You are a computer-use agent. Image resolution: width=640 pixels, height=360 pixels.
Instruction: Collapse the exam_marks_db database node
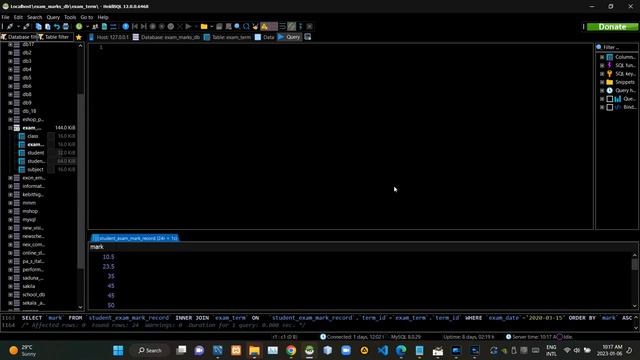click(x=10, y=128)
